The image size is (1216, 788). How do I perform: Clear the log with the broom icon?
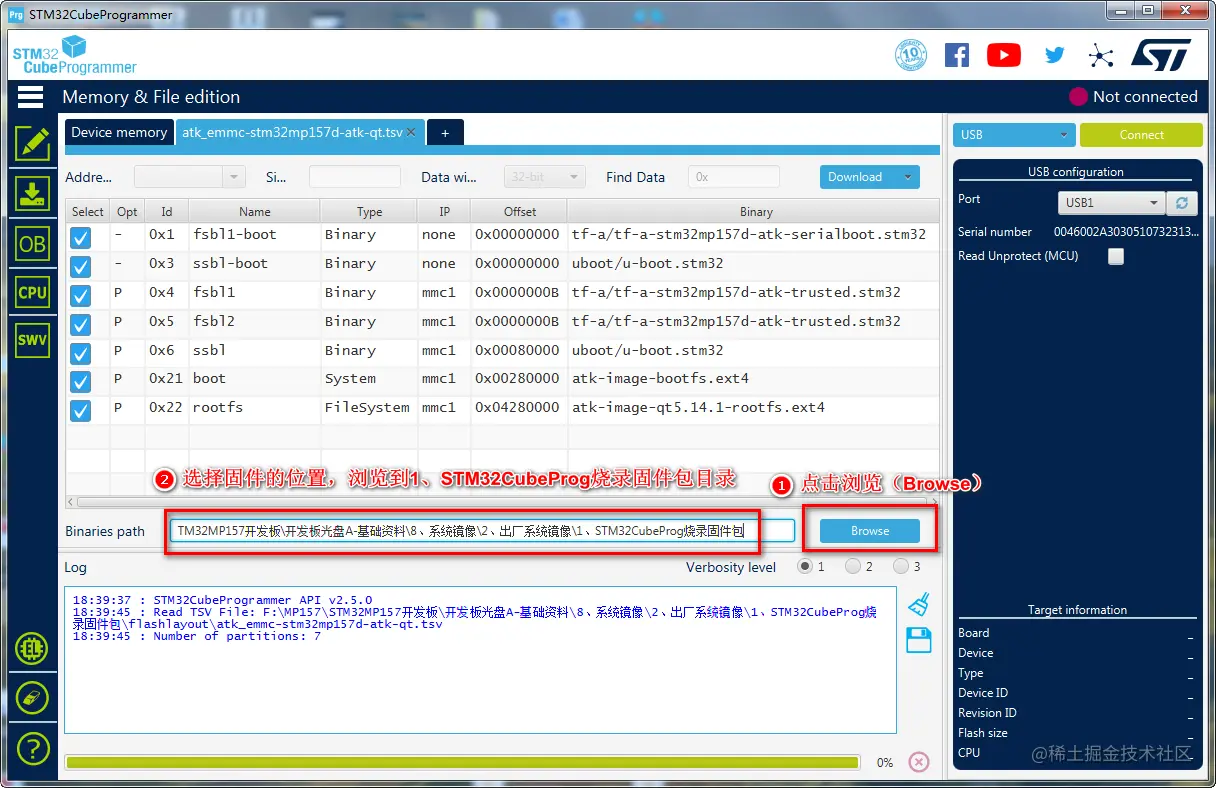[x=919, y=603]
